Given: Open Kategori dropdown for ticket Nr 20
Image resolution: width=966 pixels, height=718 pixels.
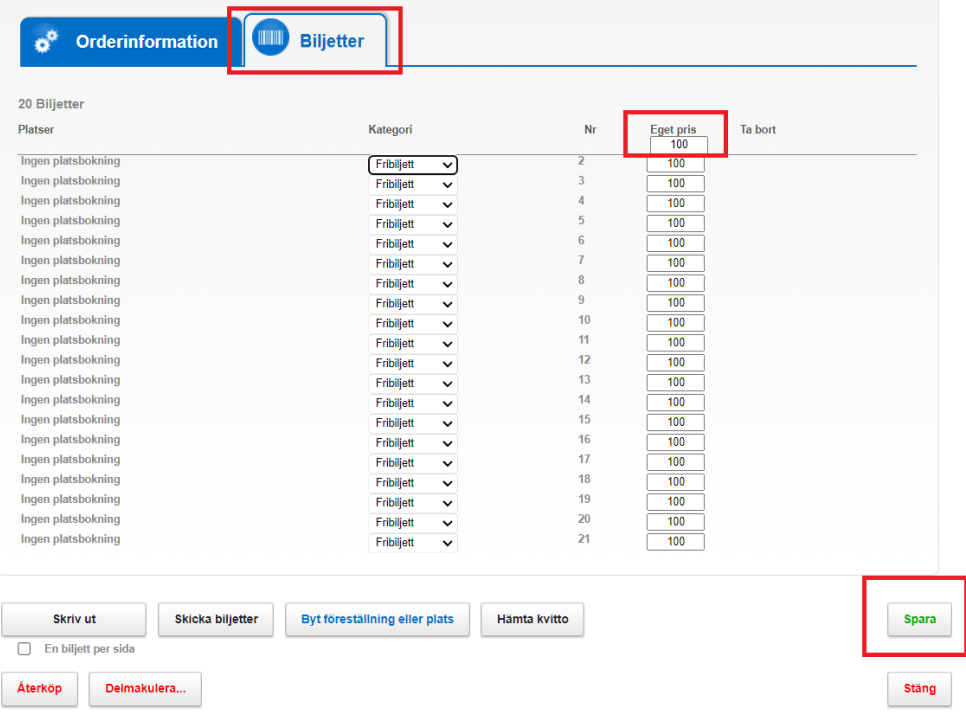Looking at the screenshot, I should (x=413, y=522).
